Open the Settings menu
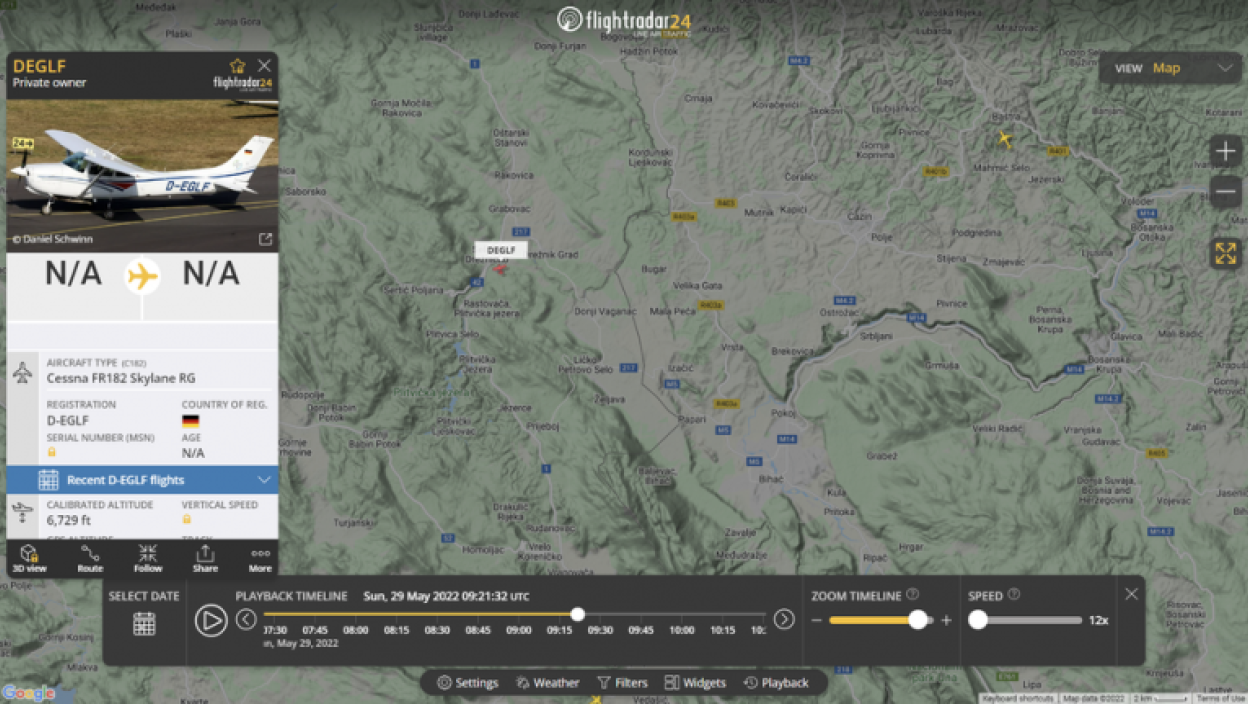Image resolution: width=1248 pixels, height=704 pixels. (x=467, y=683)
